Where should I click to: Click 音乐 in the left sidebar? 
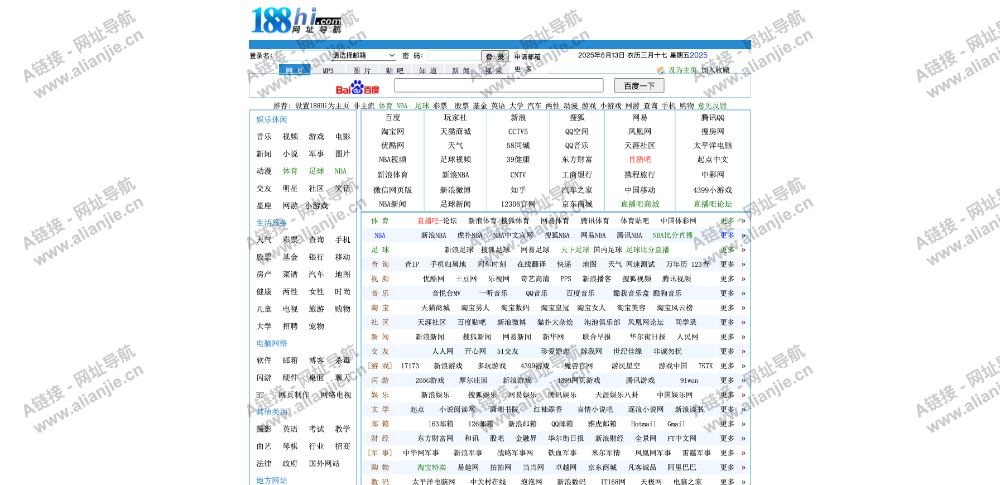[x=264, y=137]
